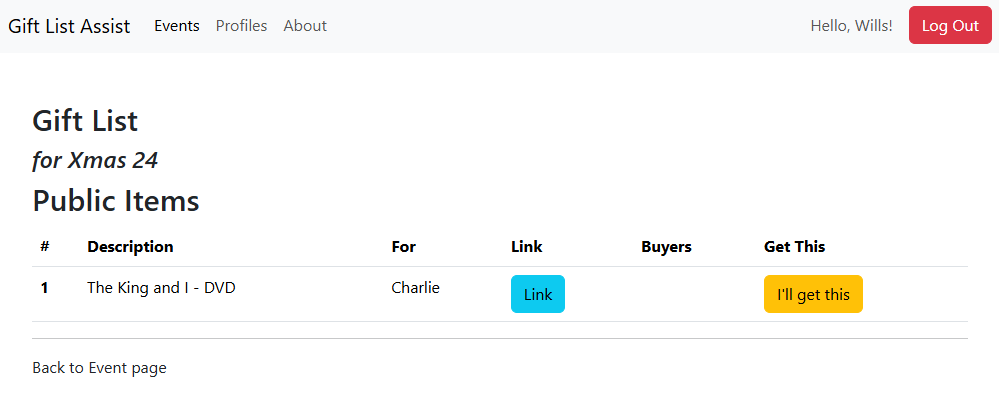This screenshot has height=408, width=999.
Task: Open the Profiles nav item
Action: [241, 26]
